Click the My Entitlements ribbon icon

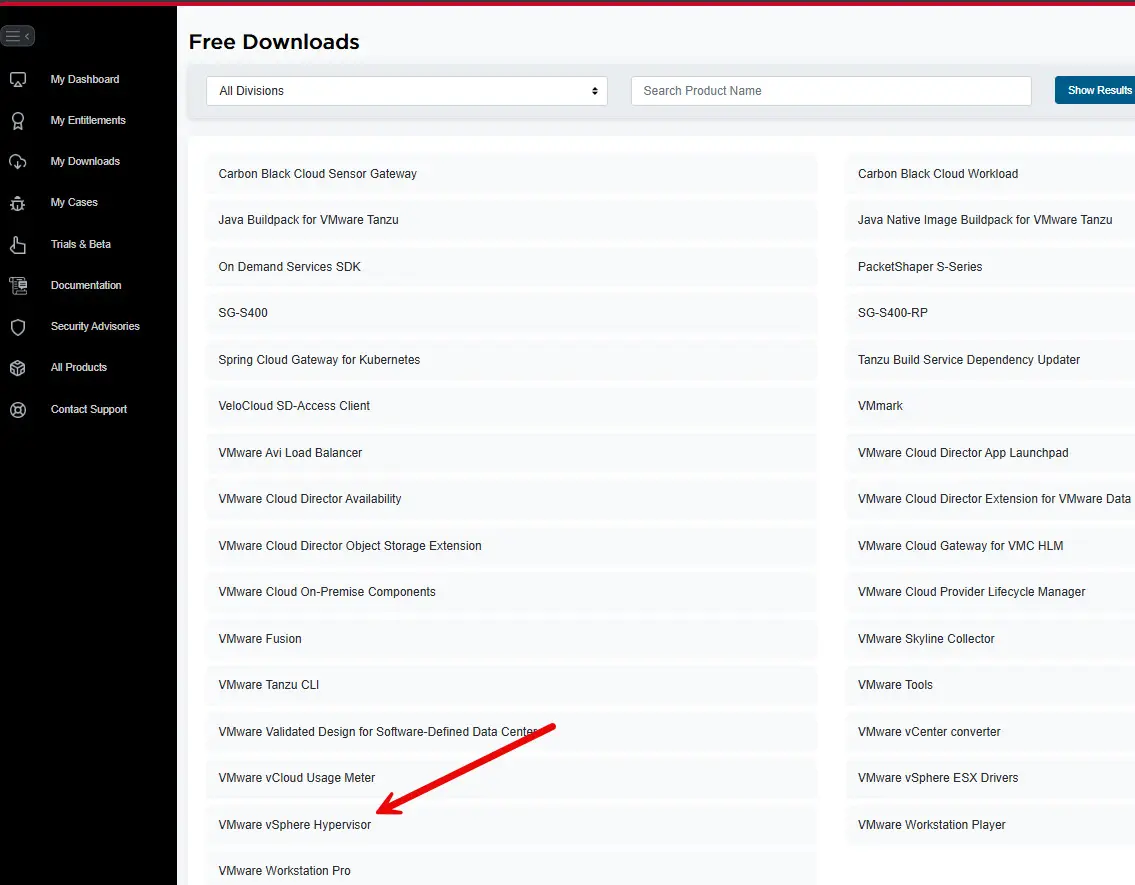pyautogui.click(x=18, y=121)
